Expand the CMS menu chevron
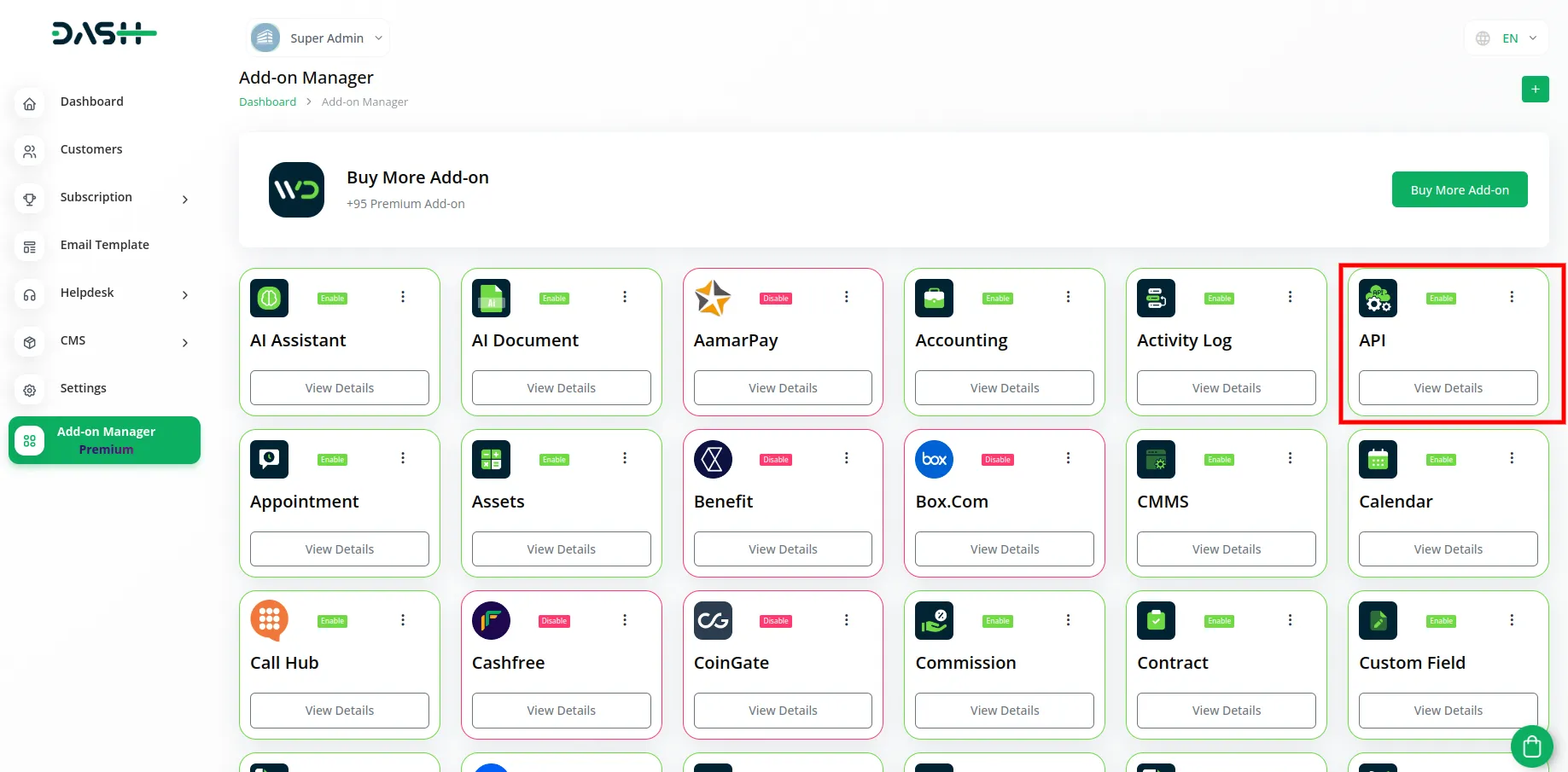This screenshot has height=772, width=1568. coord(185,343)
